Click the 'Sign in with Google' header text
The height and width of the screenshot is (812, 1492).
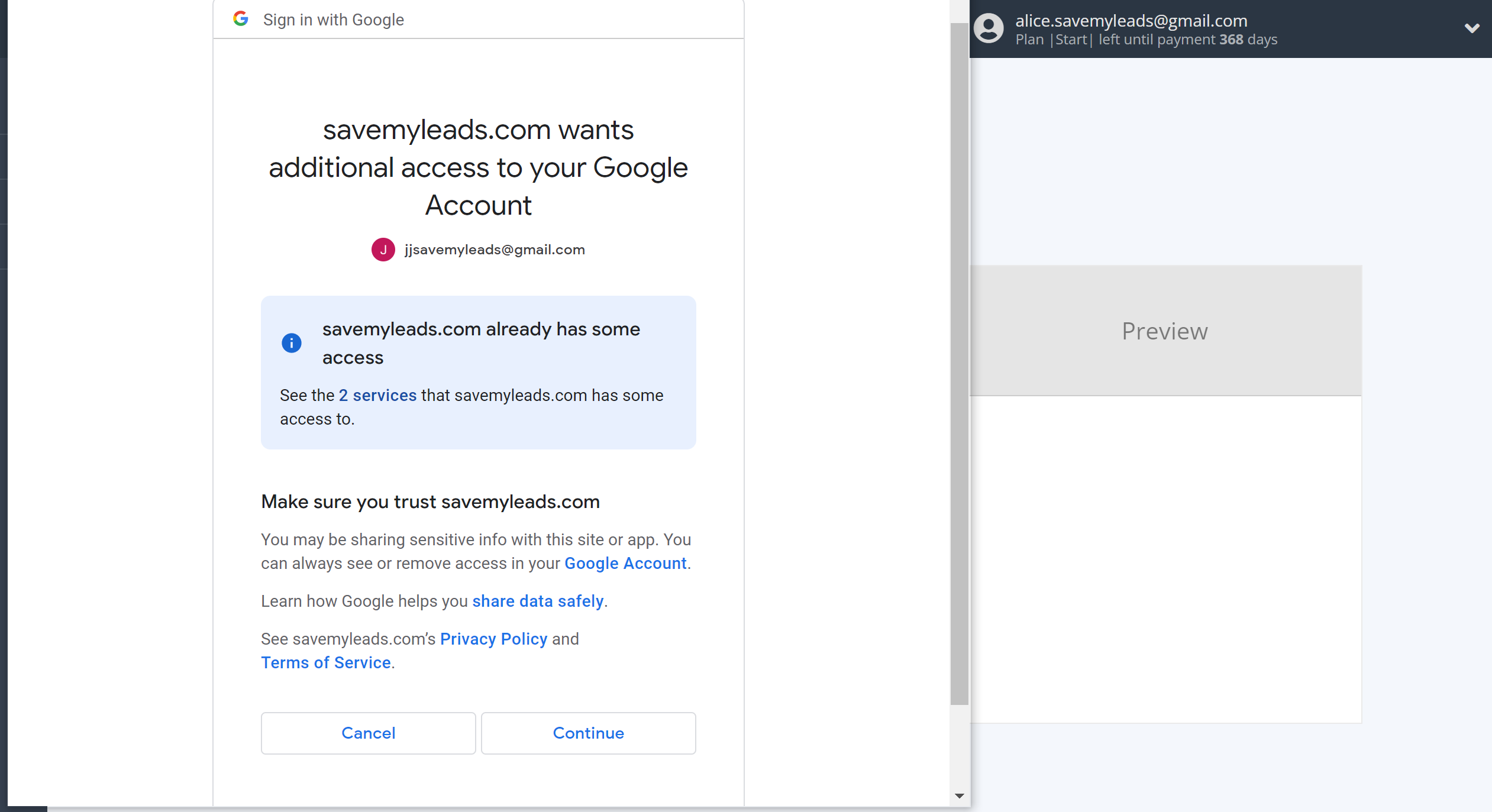pos(334,20)
